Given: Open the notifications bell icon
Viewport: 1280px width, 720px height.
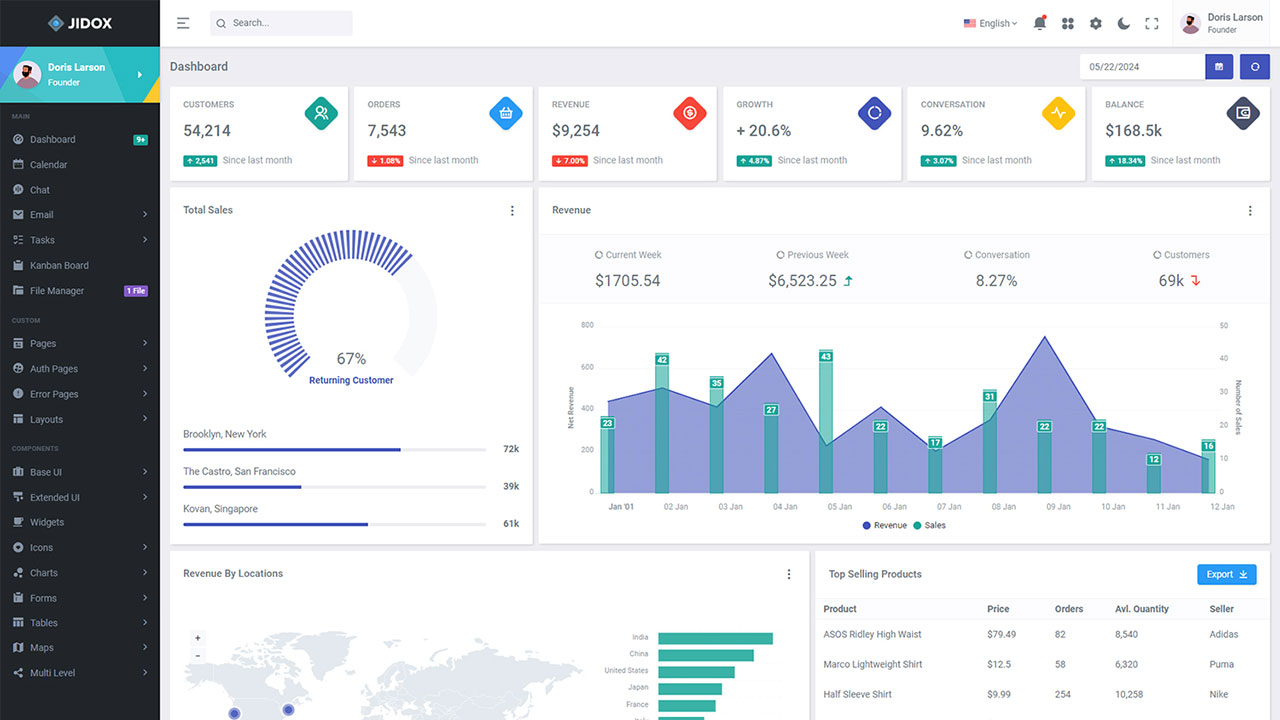Looking at the screenshot, I should (x=1040, y=22).
